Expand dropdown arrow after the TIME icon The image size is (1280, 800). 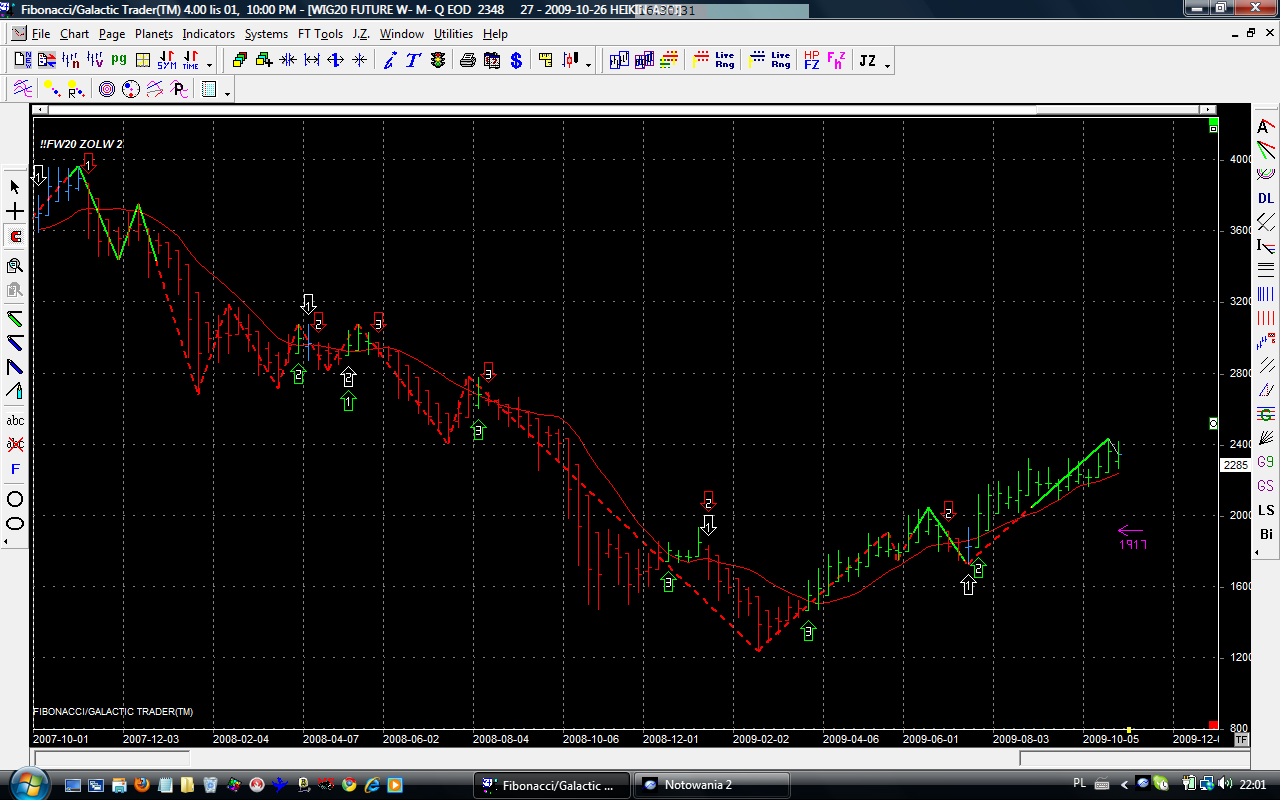[x=210, y=65]
